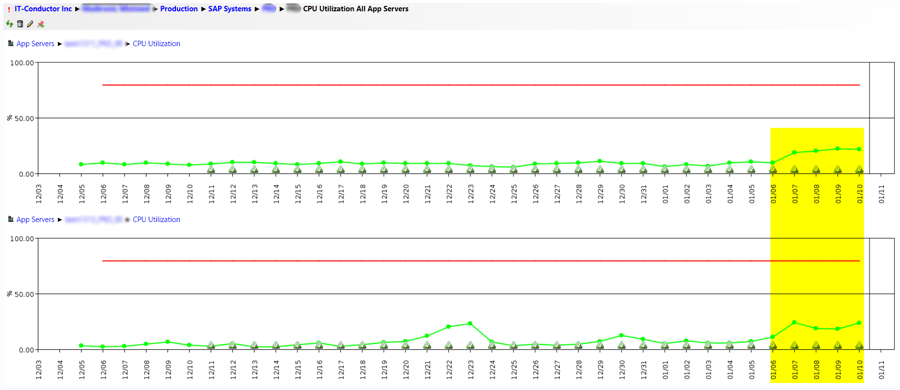Click the 12/11 baseline marker icon in top chart
Screen dimensions: 900x390
pyautogui.click(x=211, y=170)
